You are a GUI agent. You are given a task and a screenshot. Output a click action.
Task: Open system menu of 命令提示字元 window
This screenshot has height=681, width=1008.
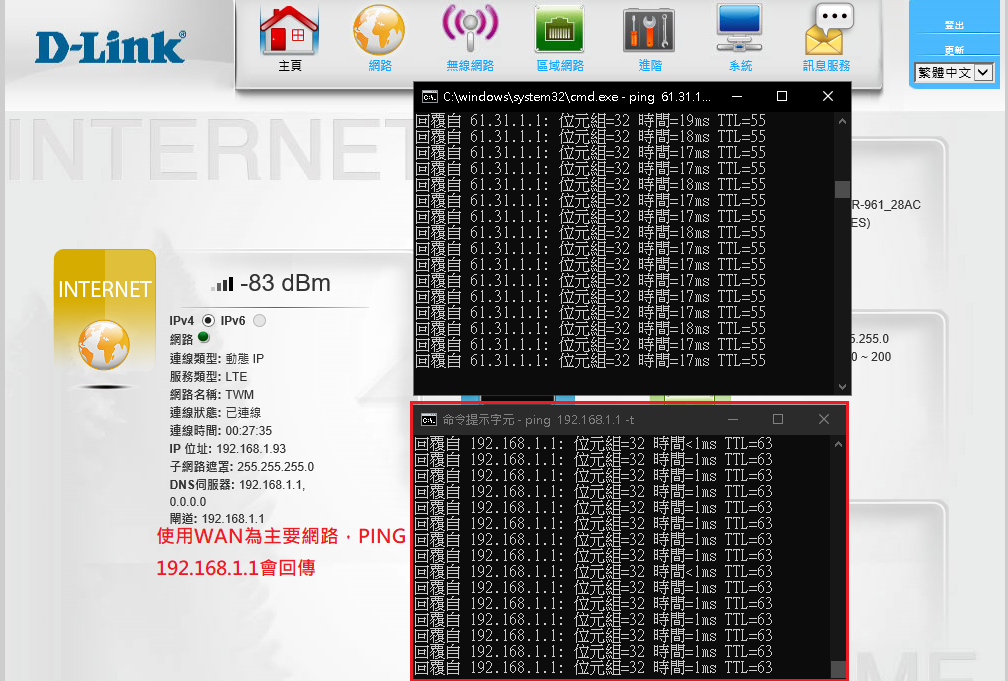(427, 420)
